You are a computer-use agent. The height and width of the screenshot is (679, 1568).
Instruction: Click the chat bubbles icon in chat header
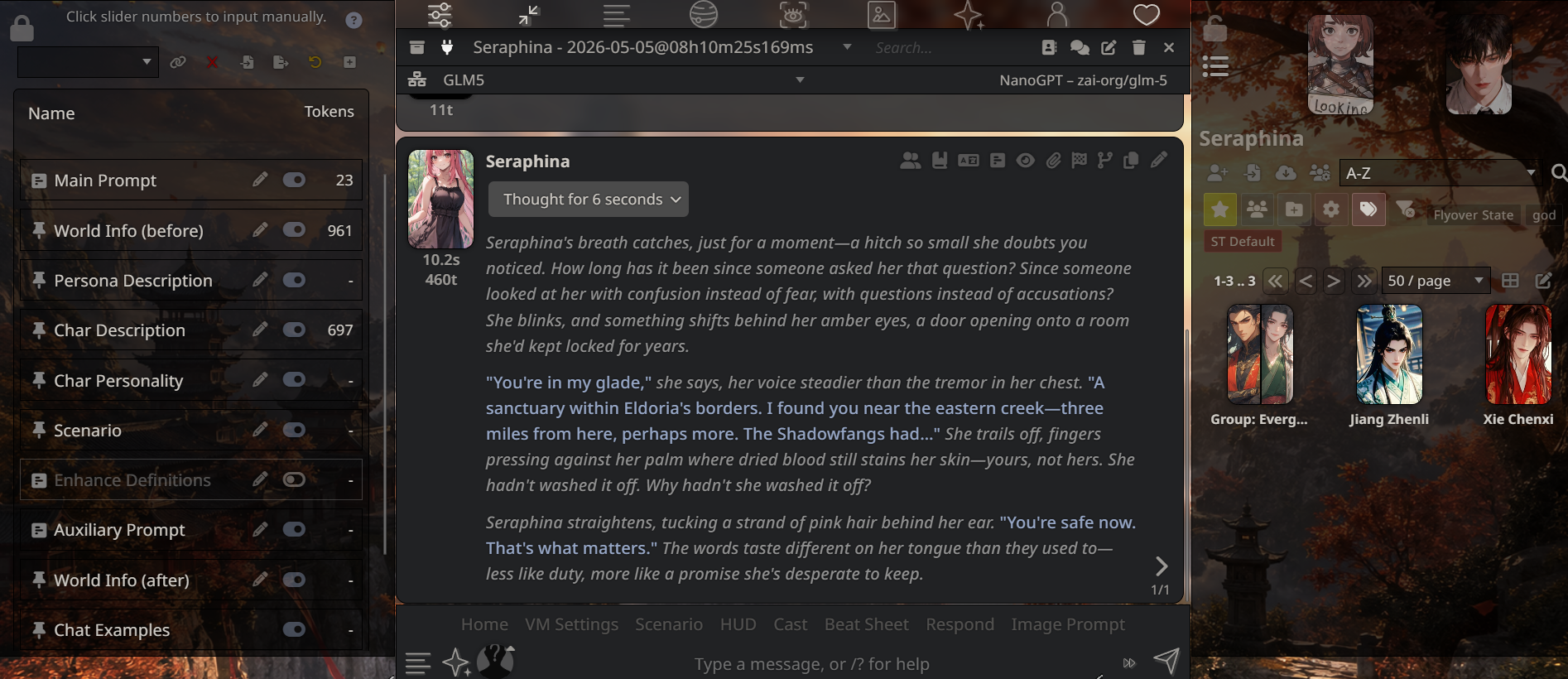(1079, 47)
